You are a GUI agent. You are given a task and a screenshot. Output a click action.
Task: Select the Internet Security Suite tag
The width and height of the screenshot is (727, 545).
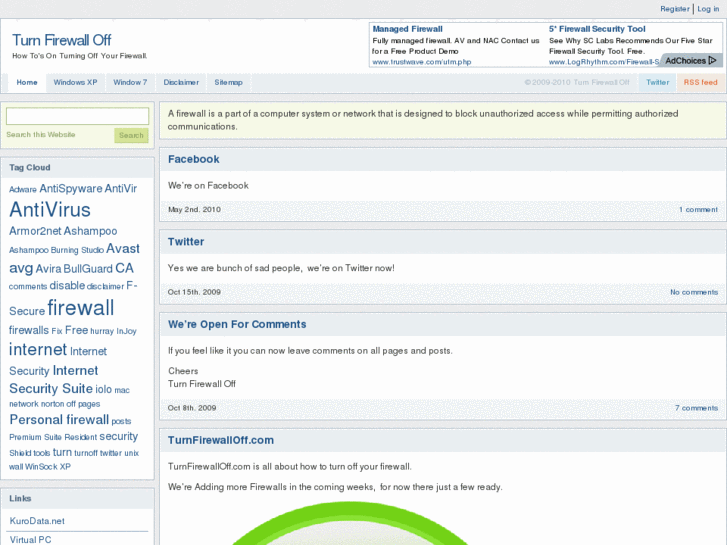coord(54,379)
